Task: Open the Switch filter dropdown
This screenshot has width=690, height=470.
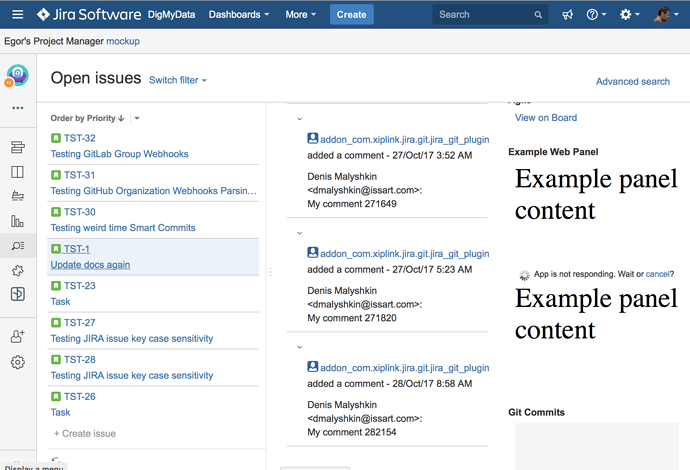Action: [x=178, y=80]
